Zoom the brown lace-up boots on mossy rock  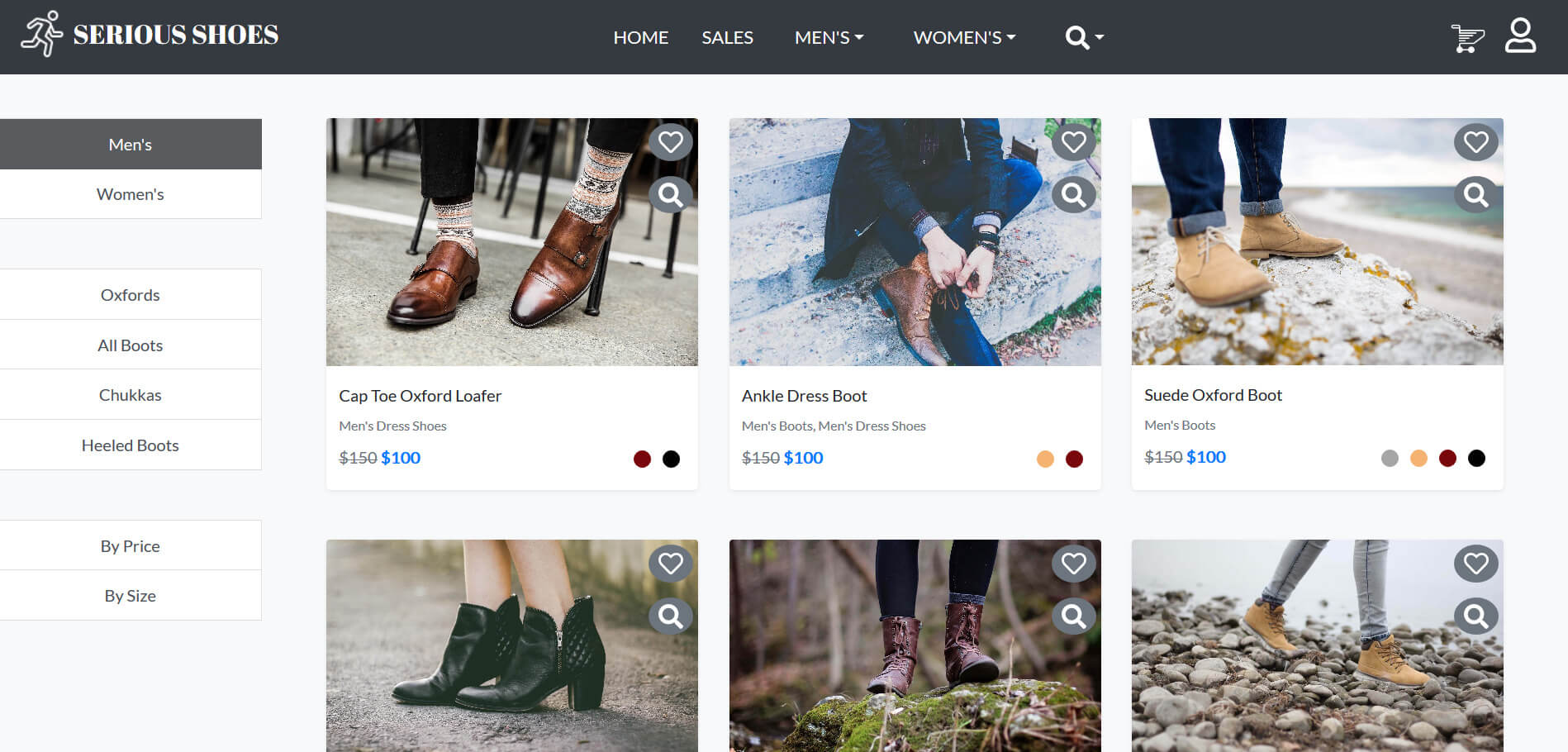[1074, 616]
